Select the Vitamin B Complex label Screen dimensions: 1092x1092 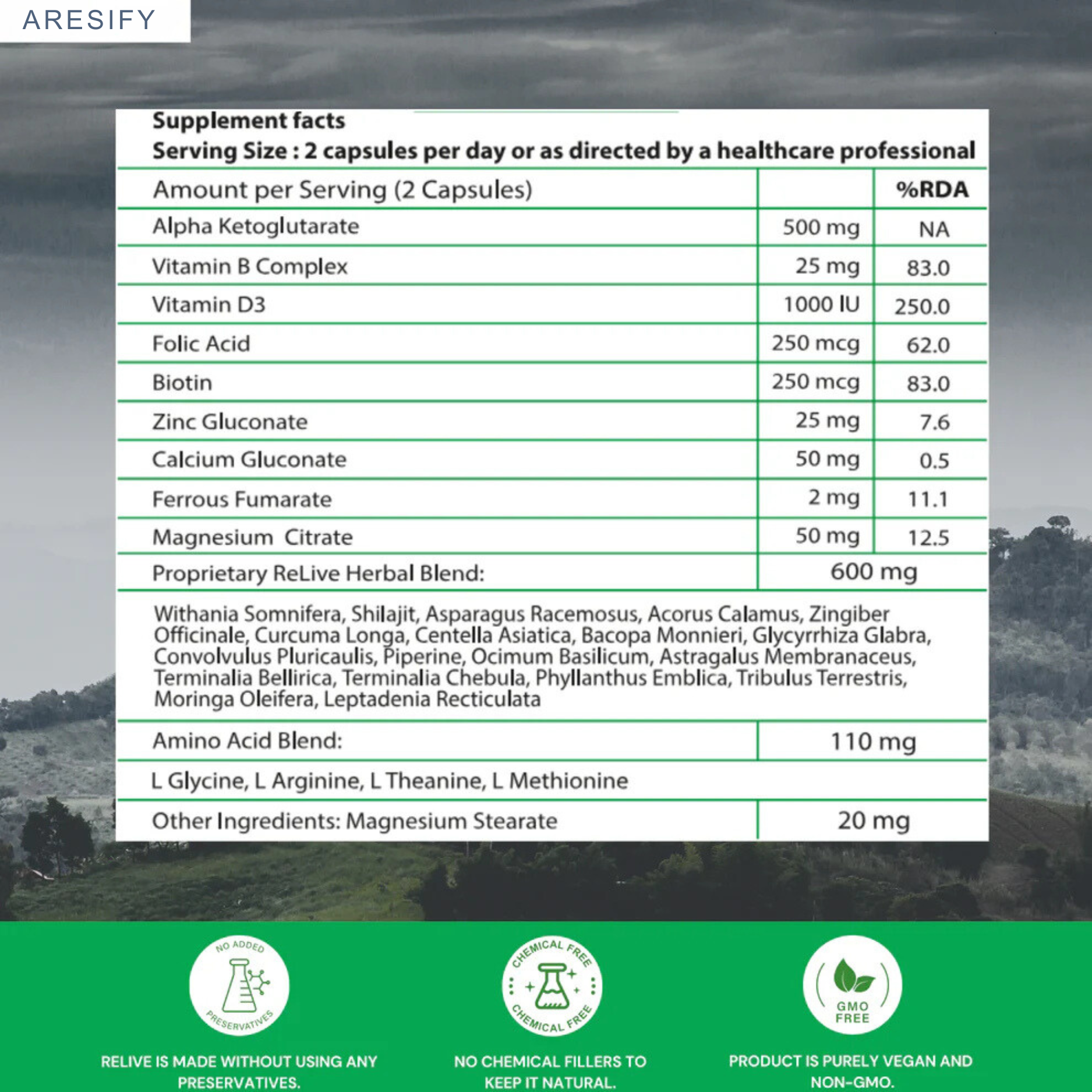[x=250, y=266]
